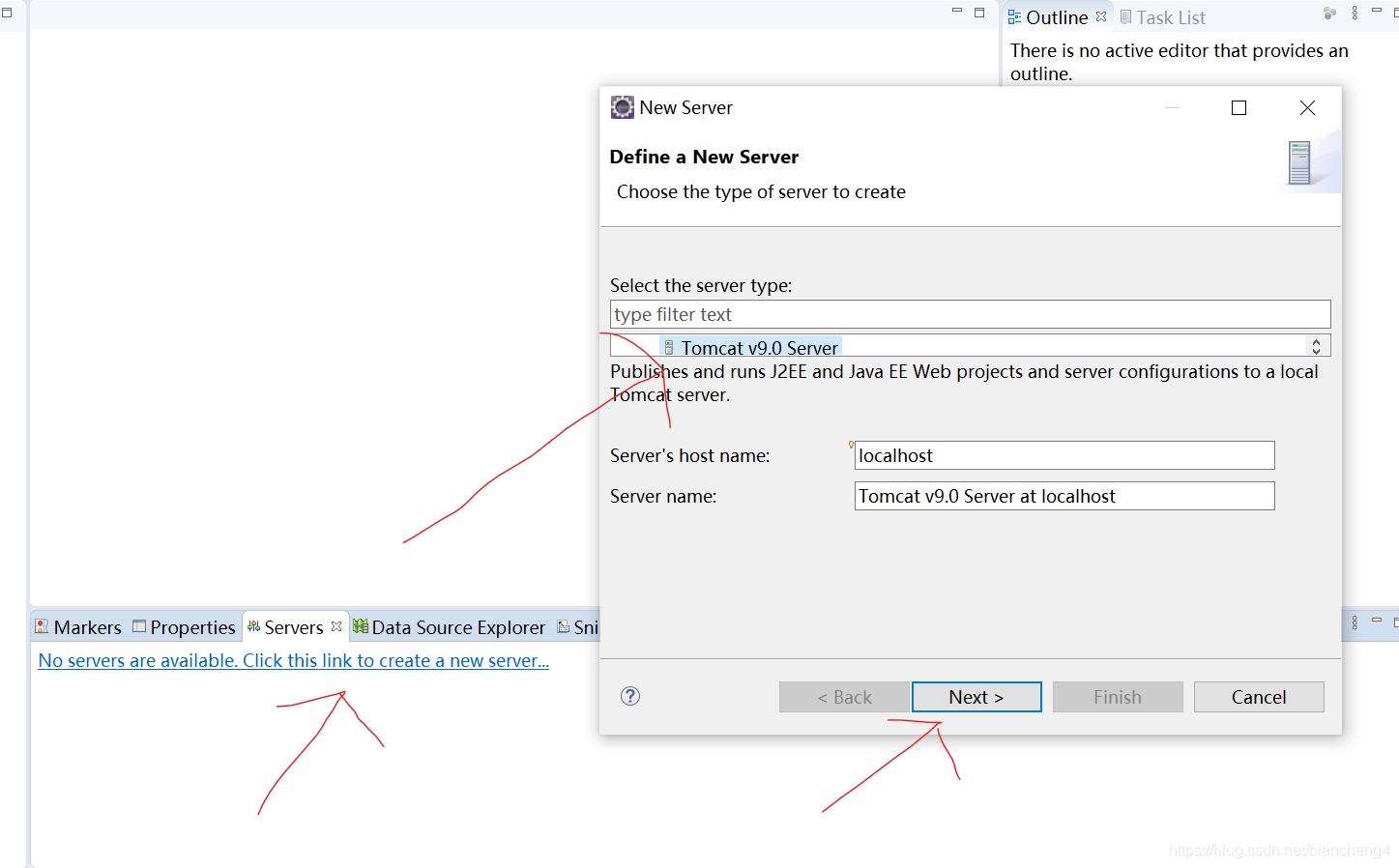Close the Servers view tab
This screenshot has height=868, width=1399.
click(x=336, y=626)
